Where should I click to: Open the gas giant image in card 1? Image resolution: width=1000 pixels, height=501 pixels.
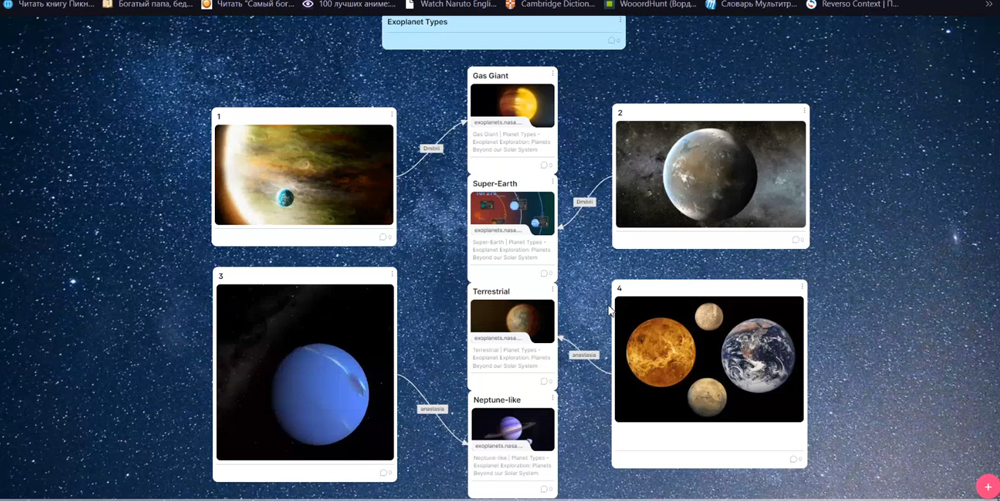(304, 175)
